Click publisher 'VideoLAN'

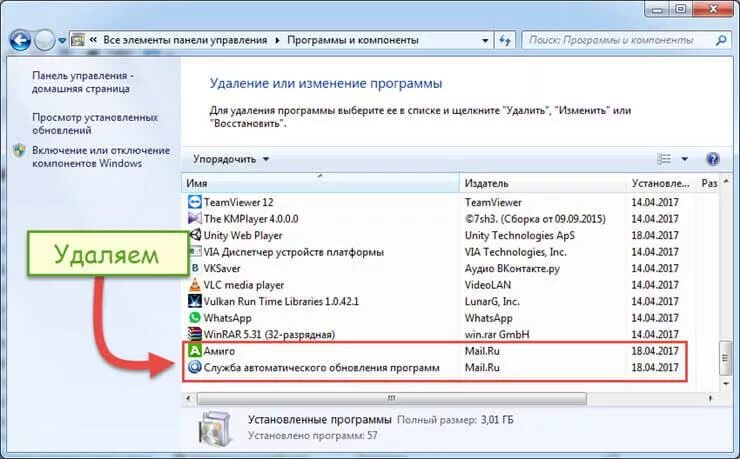[488, 285]
